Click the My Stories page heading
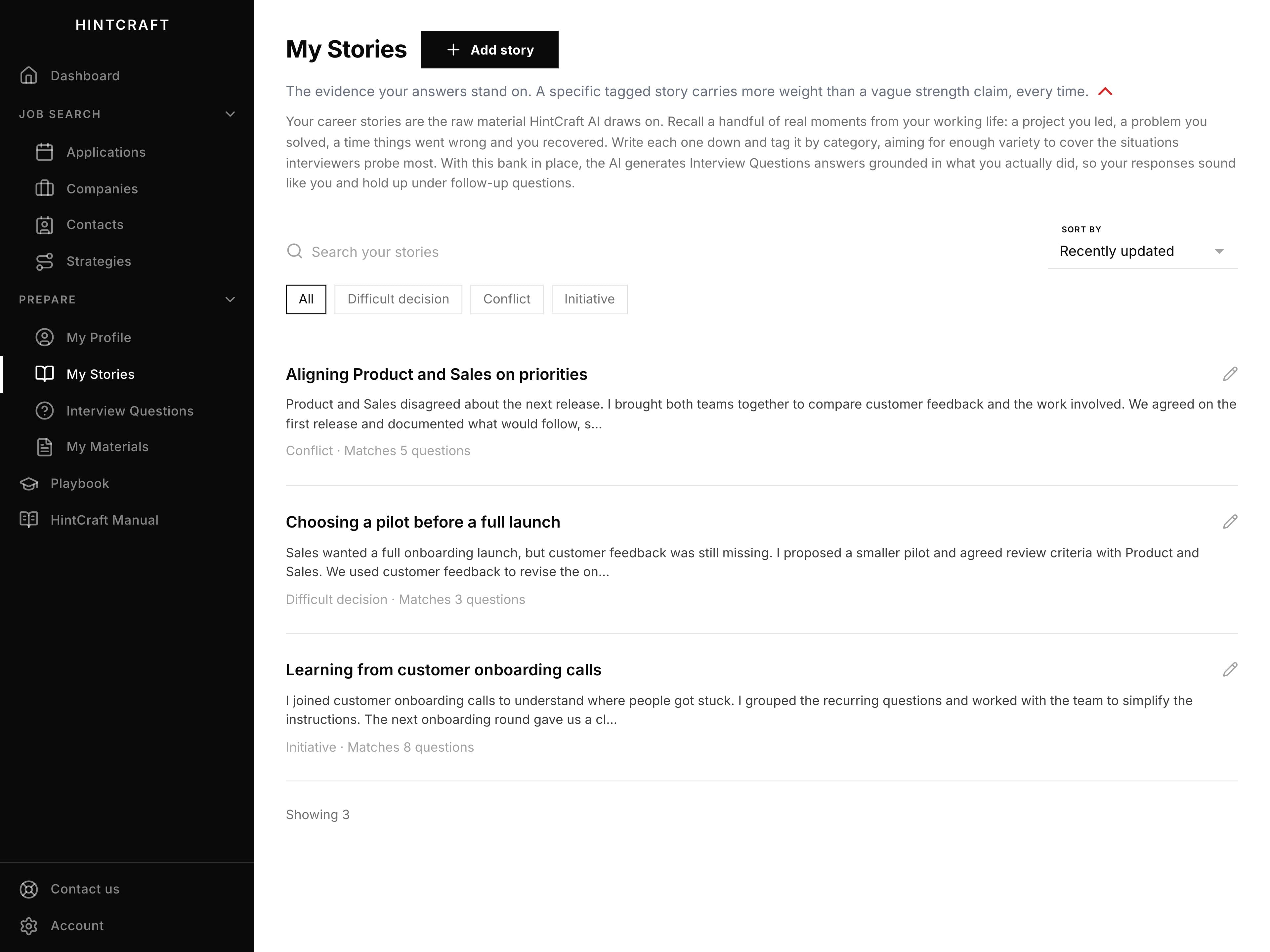Screen dimensions: 1270x952 [346, 49]
